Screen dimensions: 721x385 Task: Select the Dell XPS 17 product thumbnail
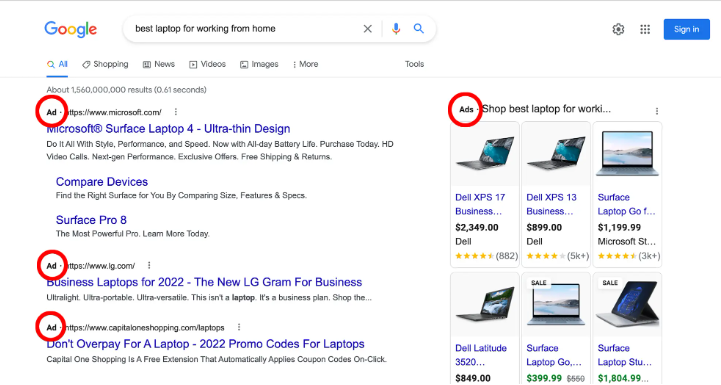[485, 154]
